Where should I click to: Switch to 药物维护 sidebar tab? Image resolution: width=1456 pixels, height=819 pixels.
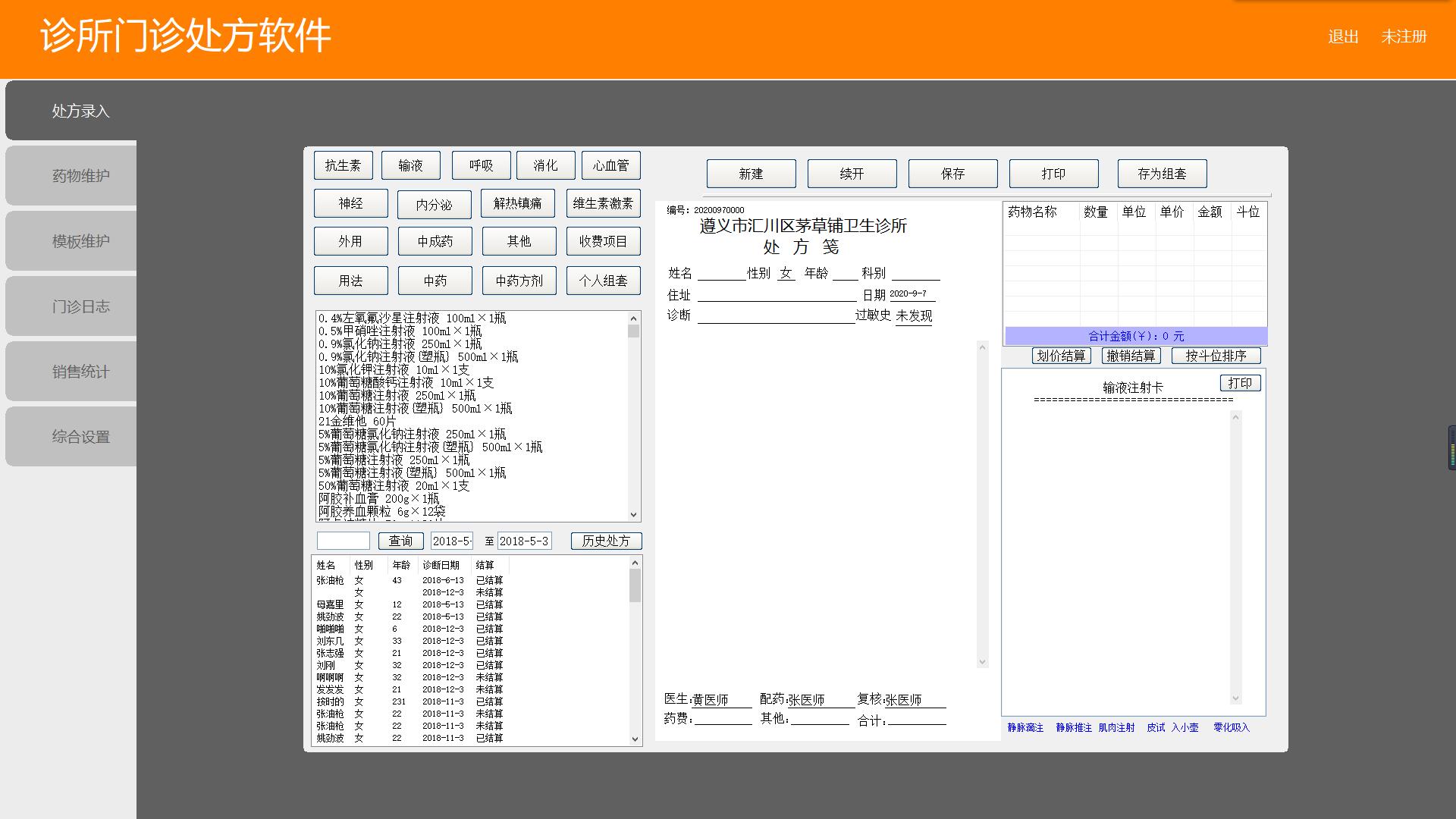pyautogui.click(x=80, y=176)
